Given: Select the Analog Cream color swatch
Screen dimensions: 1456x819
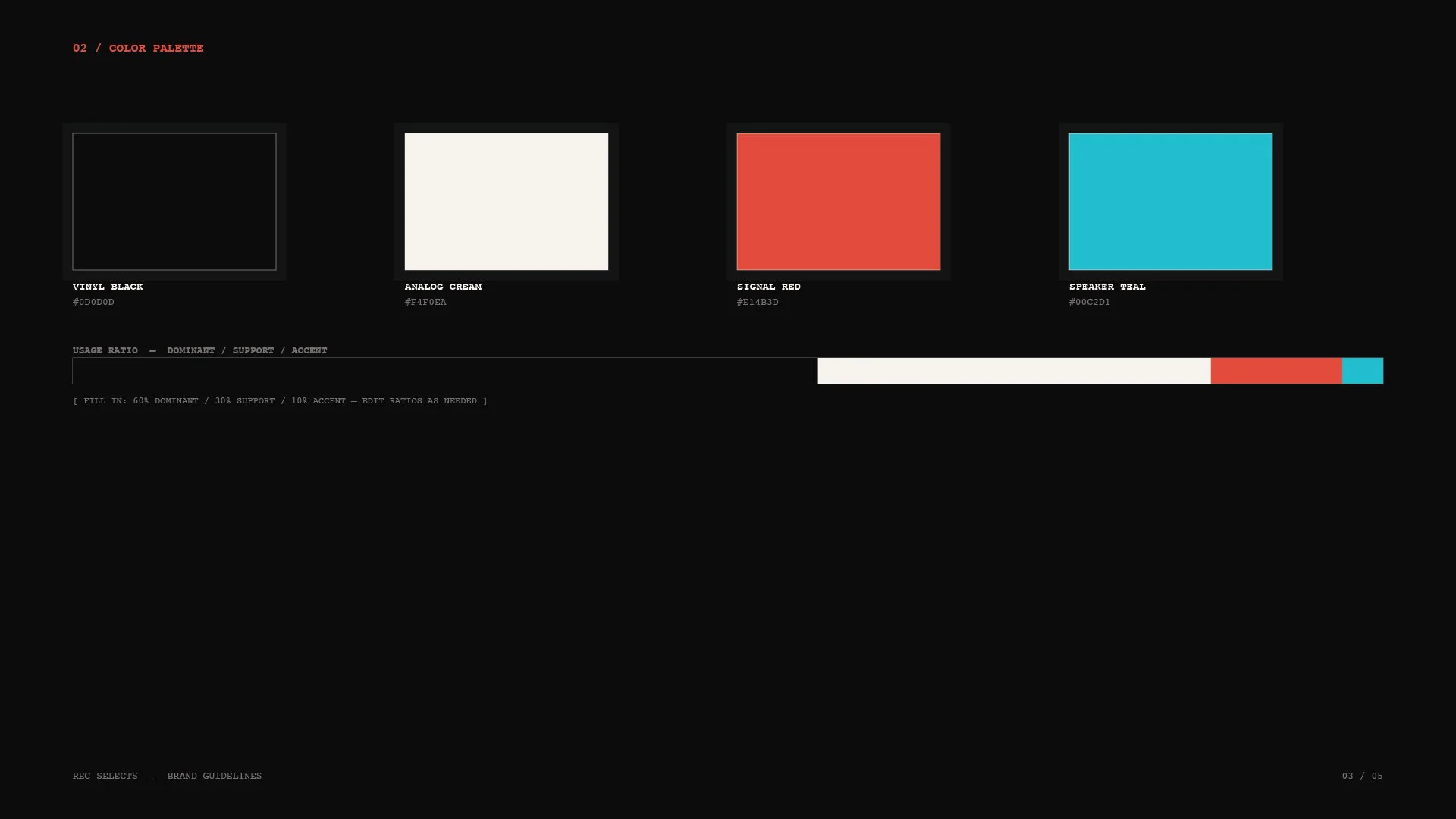Looking at the screenshot, I should (507, 202).
